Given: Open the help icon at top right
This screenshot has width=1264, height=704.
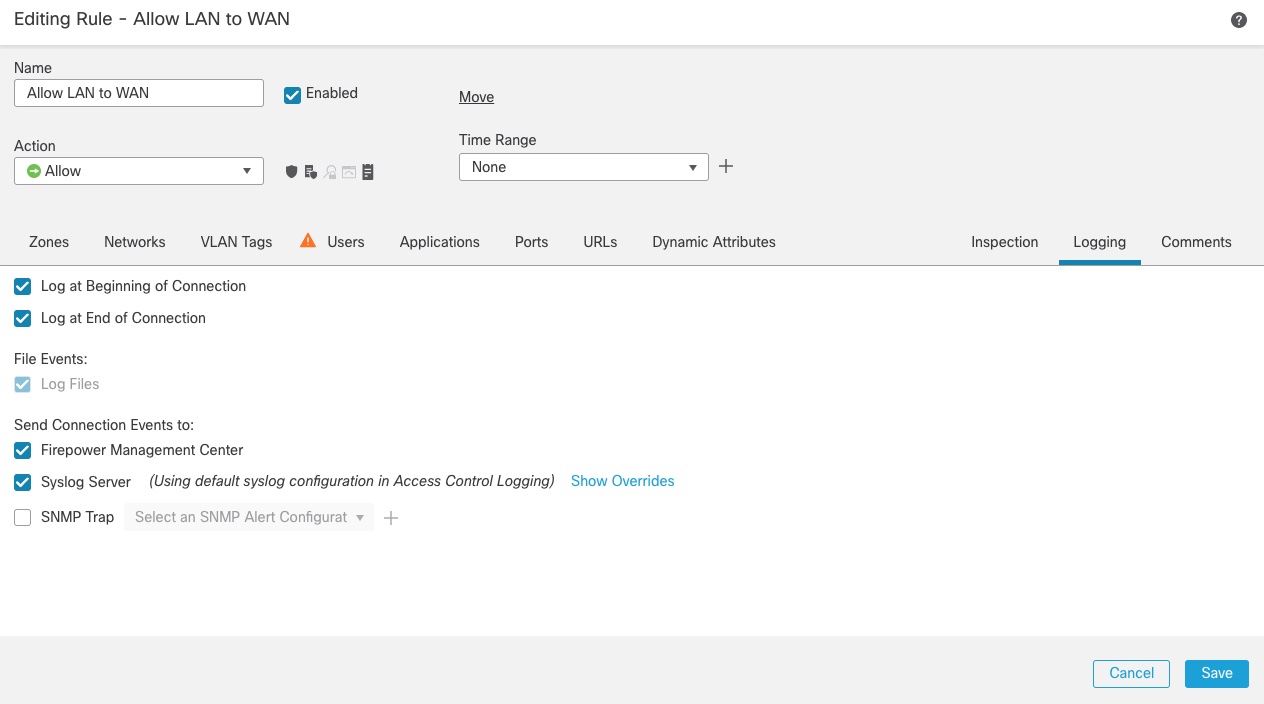Looking at the screenshot, I should coord(1238,19).
